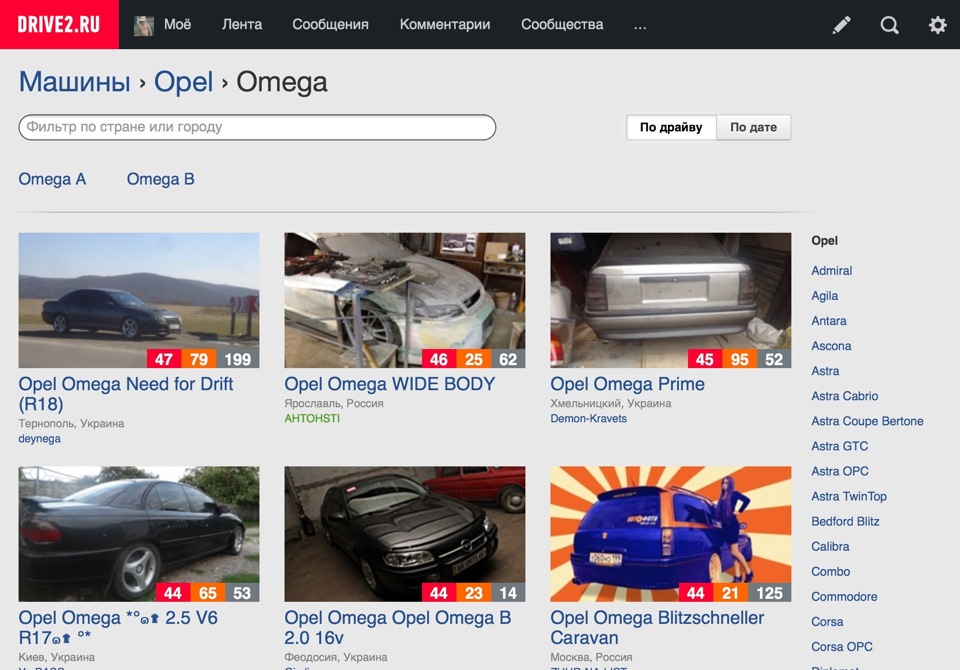This screenshot has height=670, width=960.
Task: Open Opel Omega Blitzschneller Caravan title
Action: (657, 628)
